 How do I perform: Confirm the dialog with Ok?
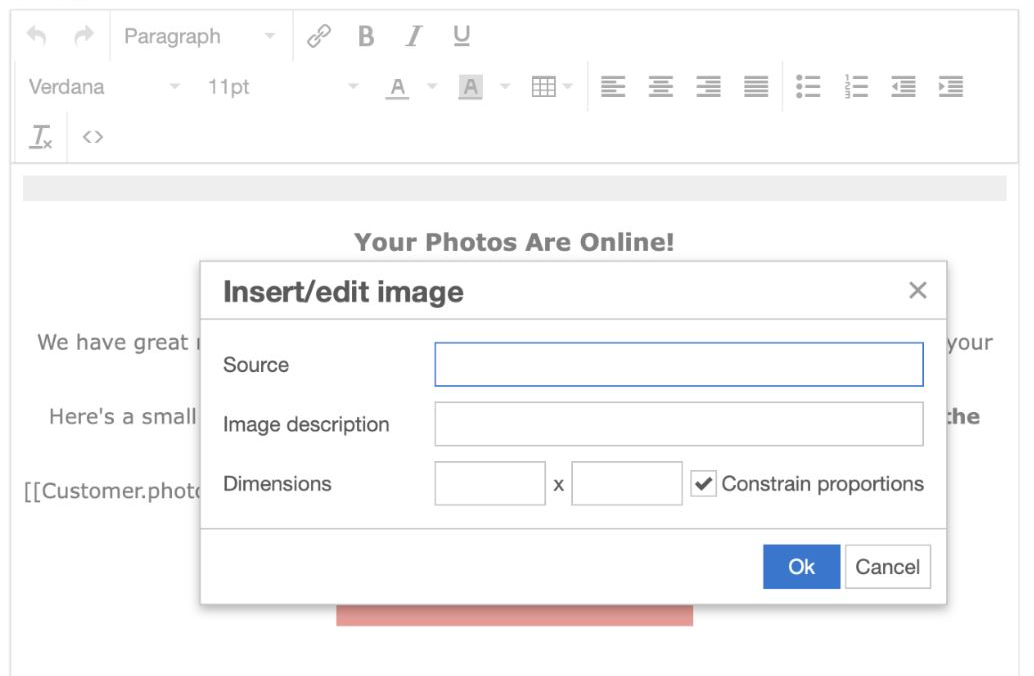pyautogui.click(x=801, y=567)
